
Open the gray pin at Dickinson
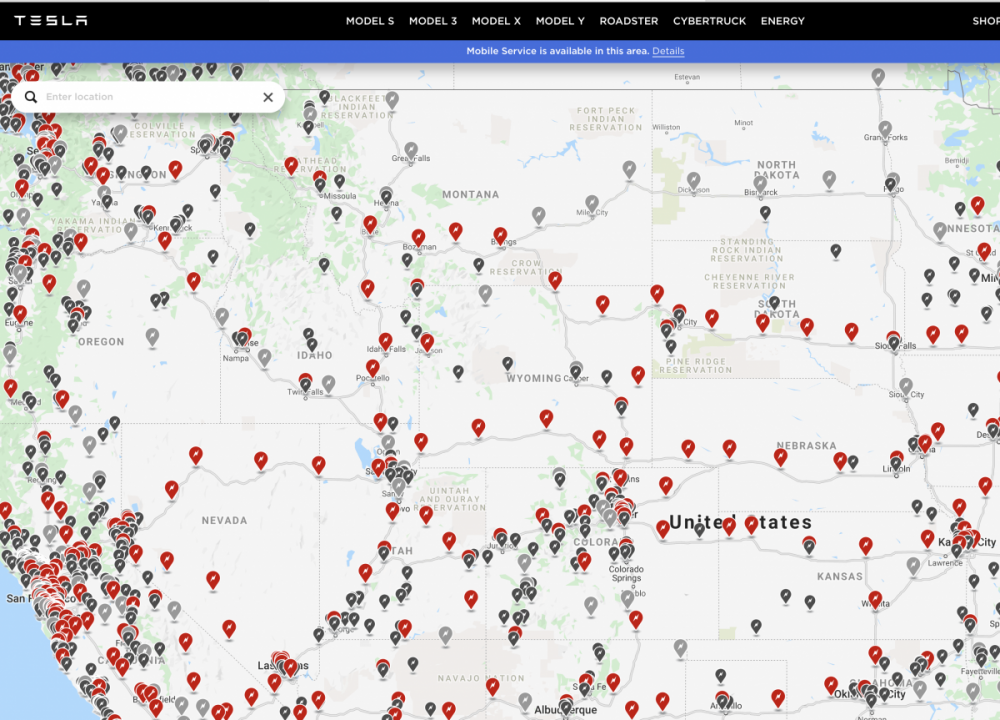point(693,180)
